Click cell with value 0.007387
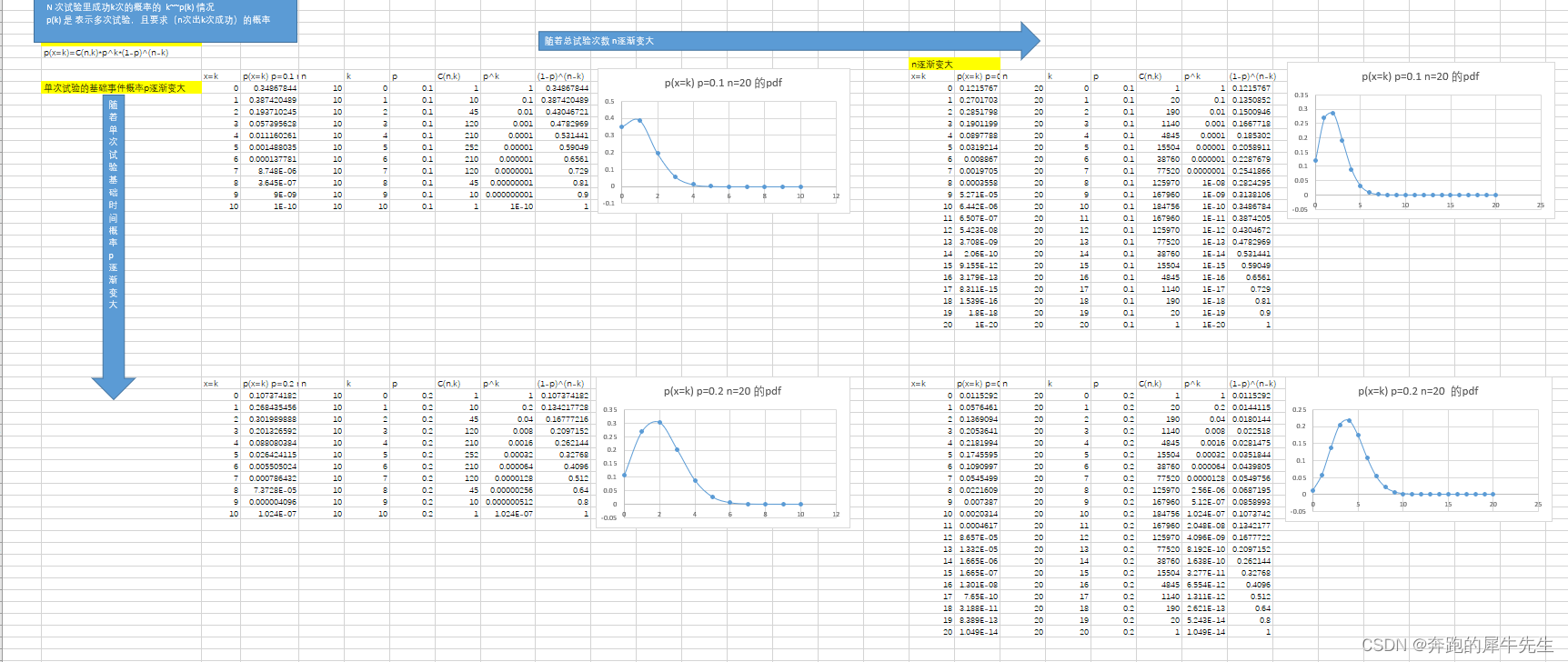1568x662 pixels. (978, 502)
